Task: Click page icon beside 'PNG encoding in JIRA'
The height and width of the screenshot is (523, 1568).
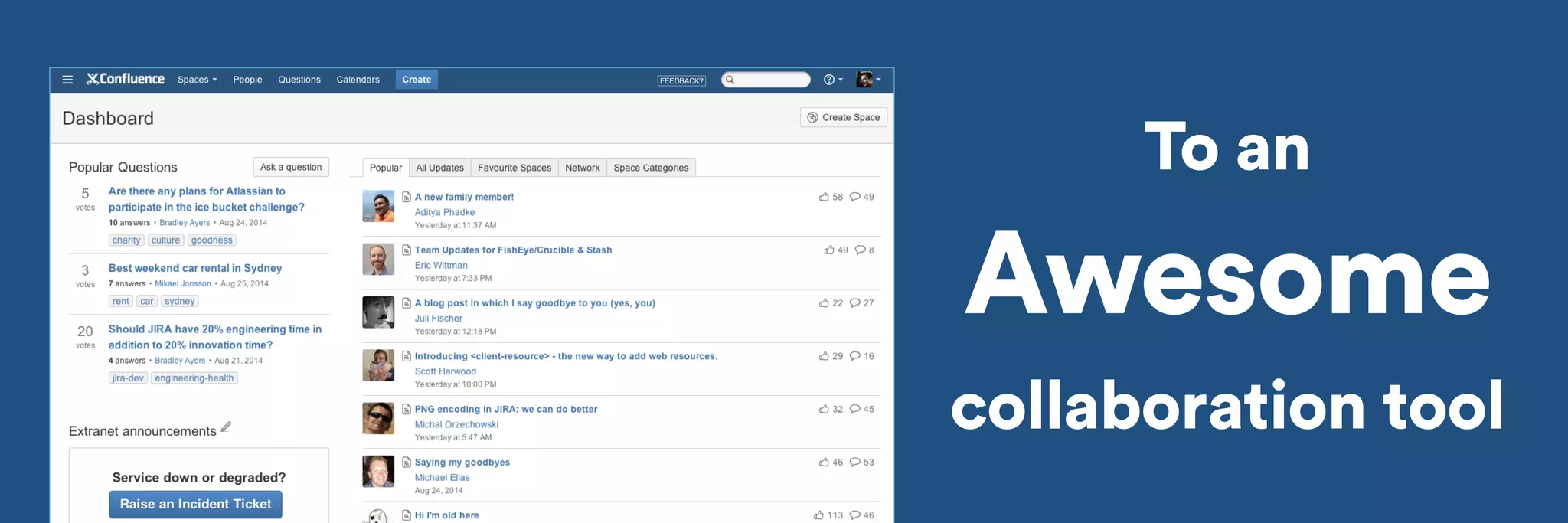Action: (407, 409)
